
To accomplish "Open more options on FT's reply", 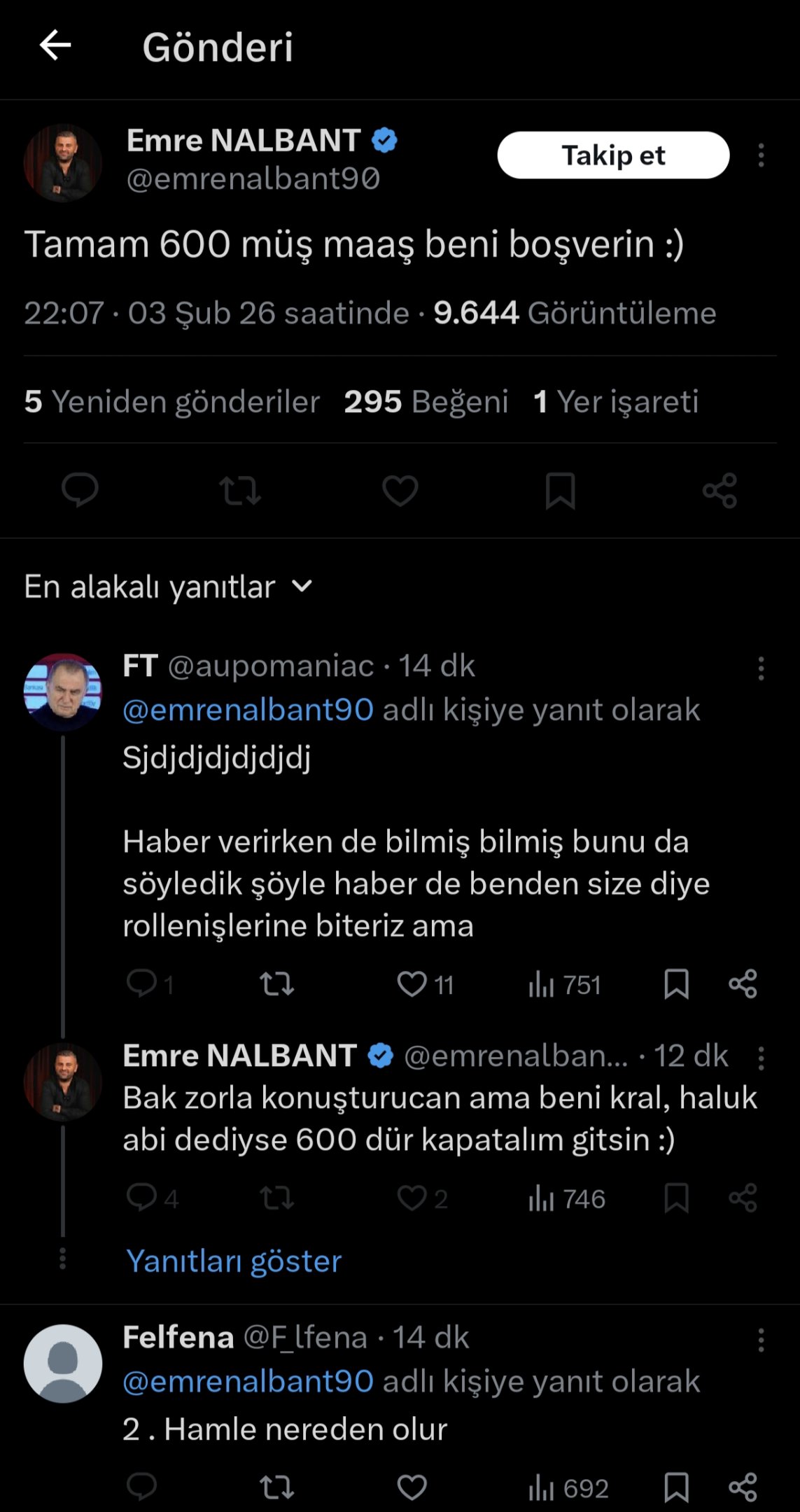I will click(761, 668).
